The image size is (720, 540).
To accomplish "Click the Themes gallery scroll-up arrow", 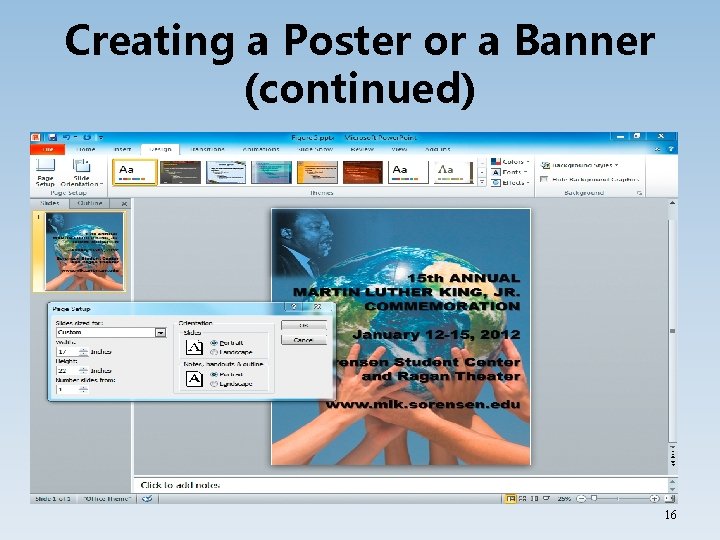I will [x=482, y=163].
